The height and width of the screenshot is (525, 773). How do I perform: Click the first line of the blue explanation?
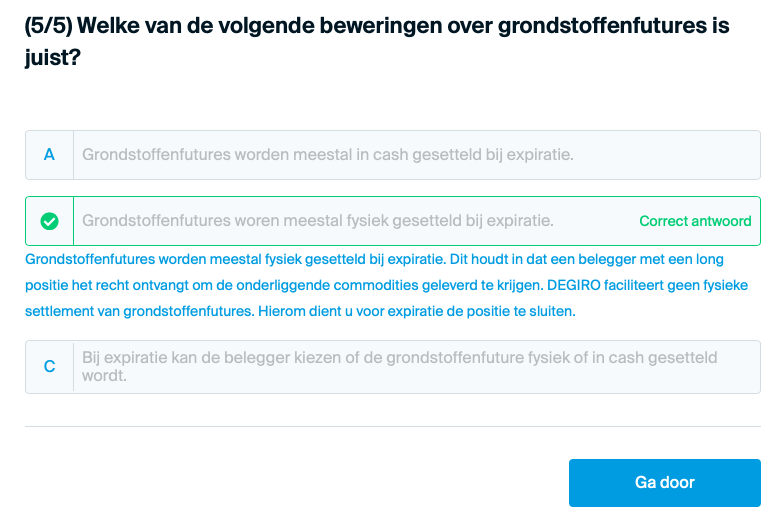(374, 259)
